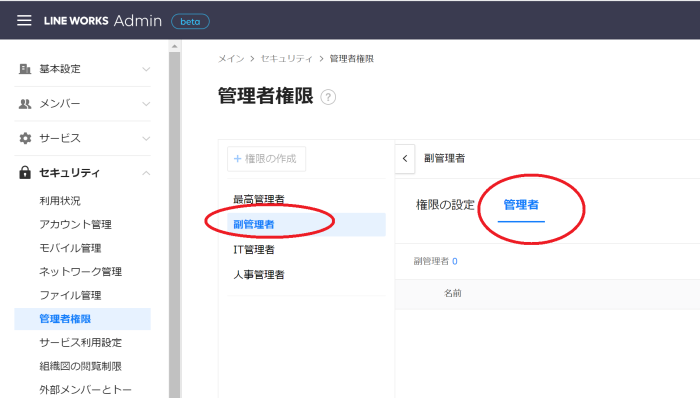Click the メンバー people icon
The height and width of the screenshot is (398, 700).
[25, 104]
